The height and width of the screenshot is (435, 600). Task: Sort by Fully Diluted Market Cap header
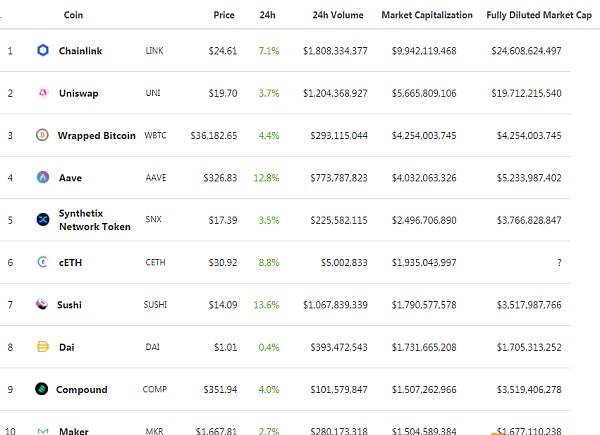(x=539, y=15)
